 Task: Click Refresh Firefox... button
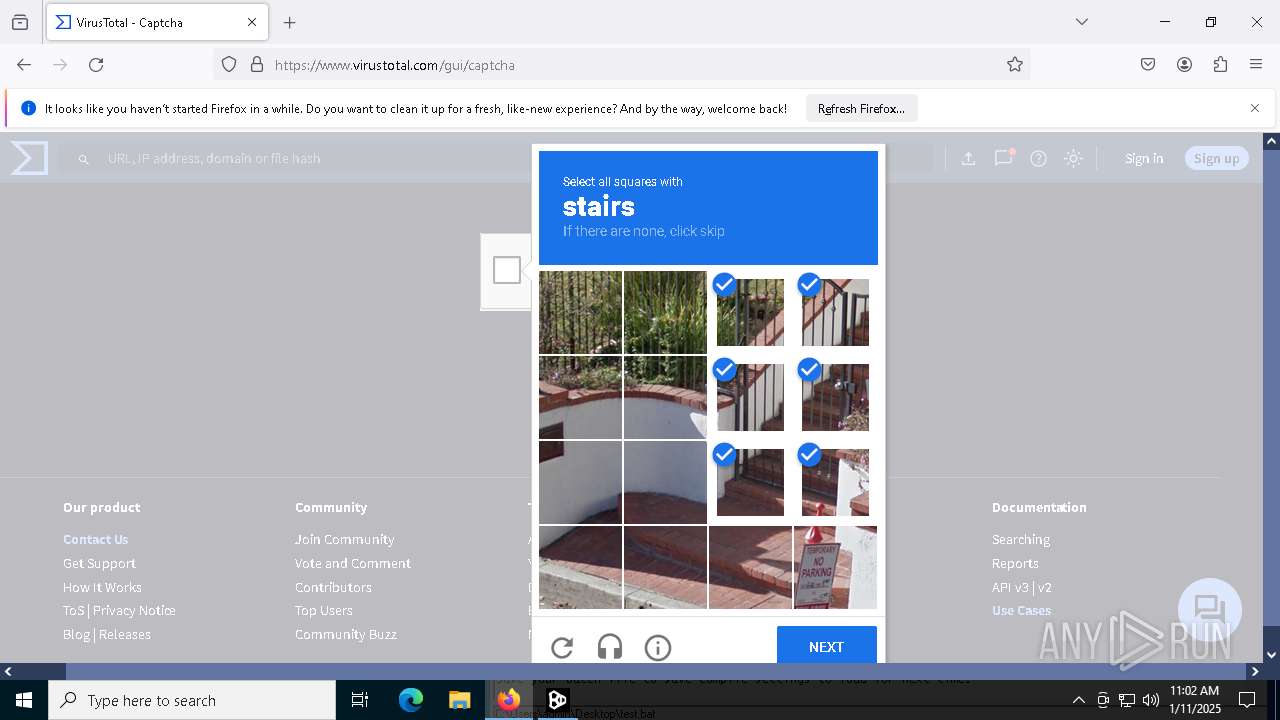(861, 108)
